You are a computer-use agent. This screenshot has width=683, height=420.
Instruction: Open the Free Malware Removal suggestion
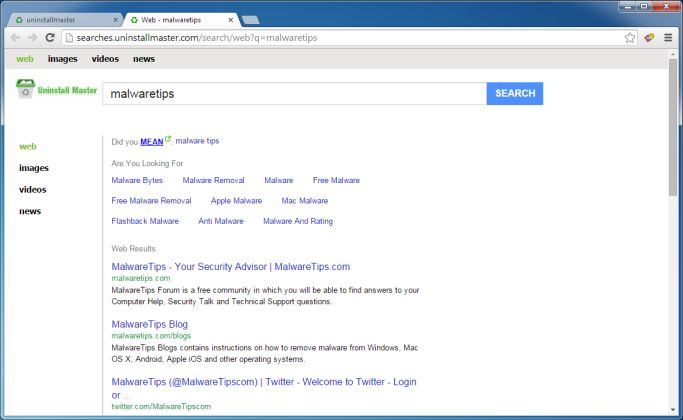click(151, 201)
